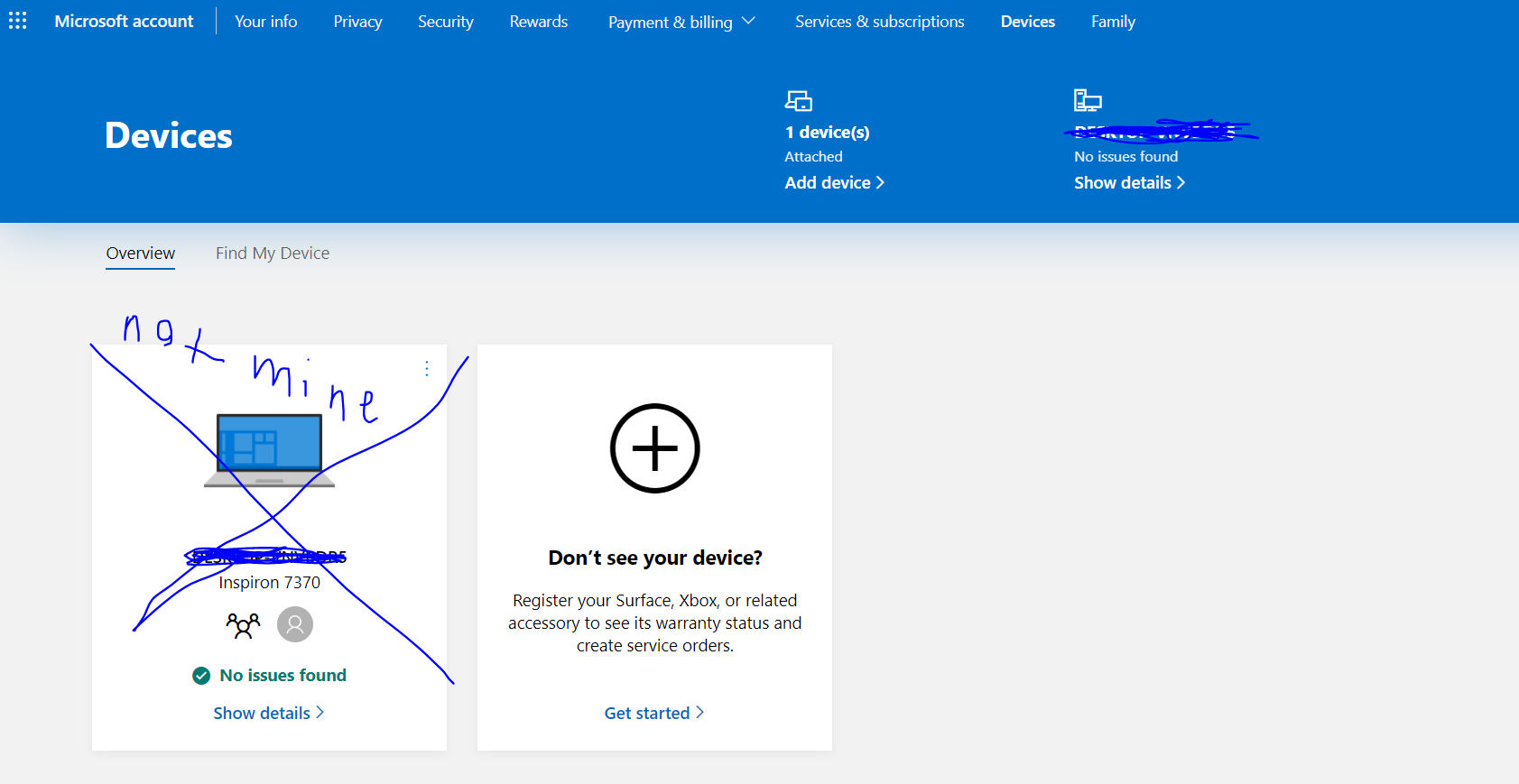1519x784 pixels.
Task: Click the Add device link
Action: point(834,183)
